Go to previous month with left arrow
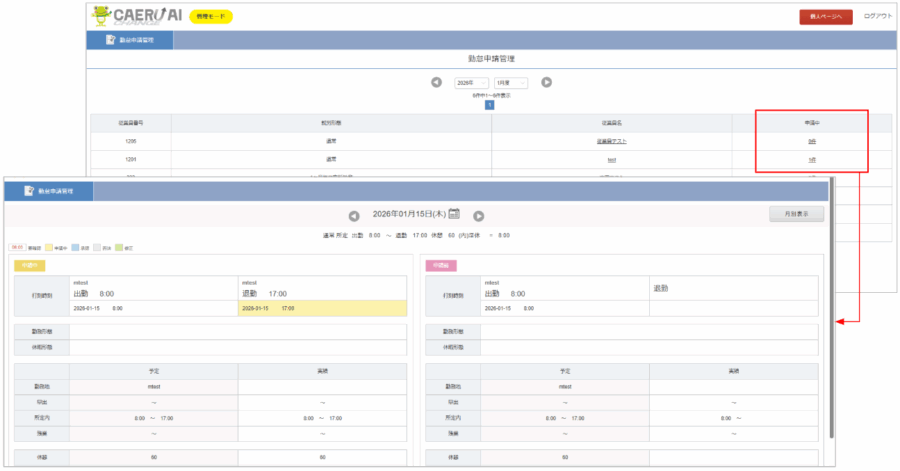Screen dimensions: 900x471 pyautogui.click(x=436, y=82)
